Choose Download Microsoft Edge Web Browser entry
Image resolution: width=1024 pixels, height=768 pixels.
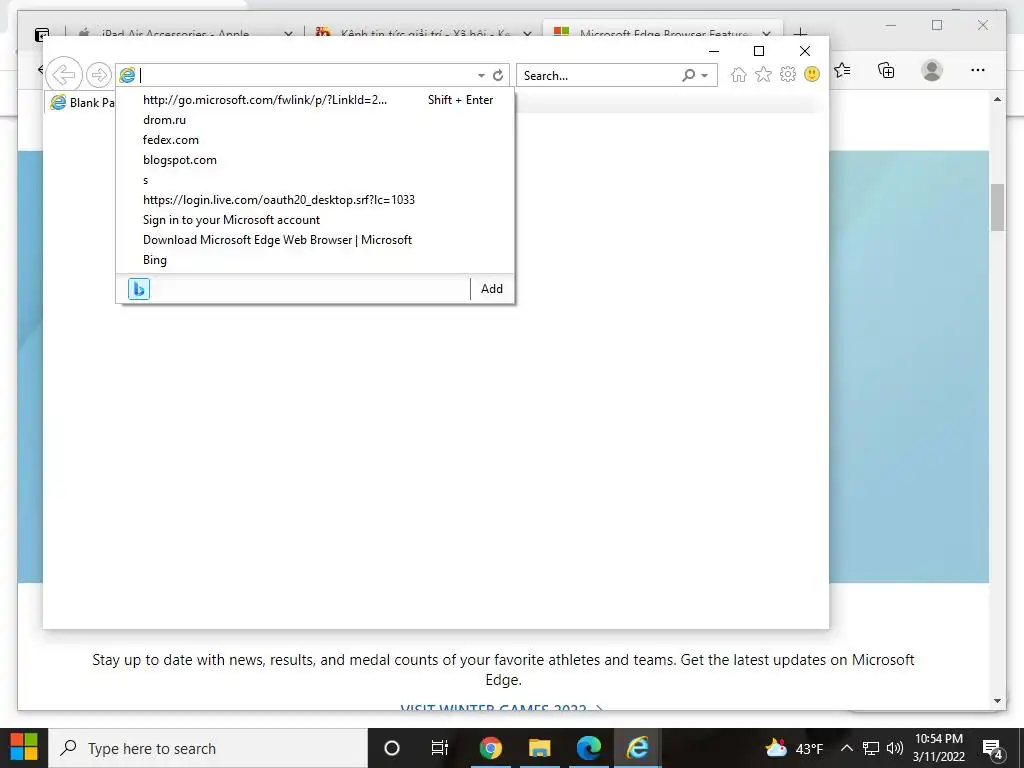pyautogui.click(x=315, y=240)
